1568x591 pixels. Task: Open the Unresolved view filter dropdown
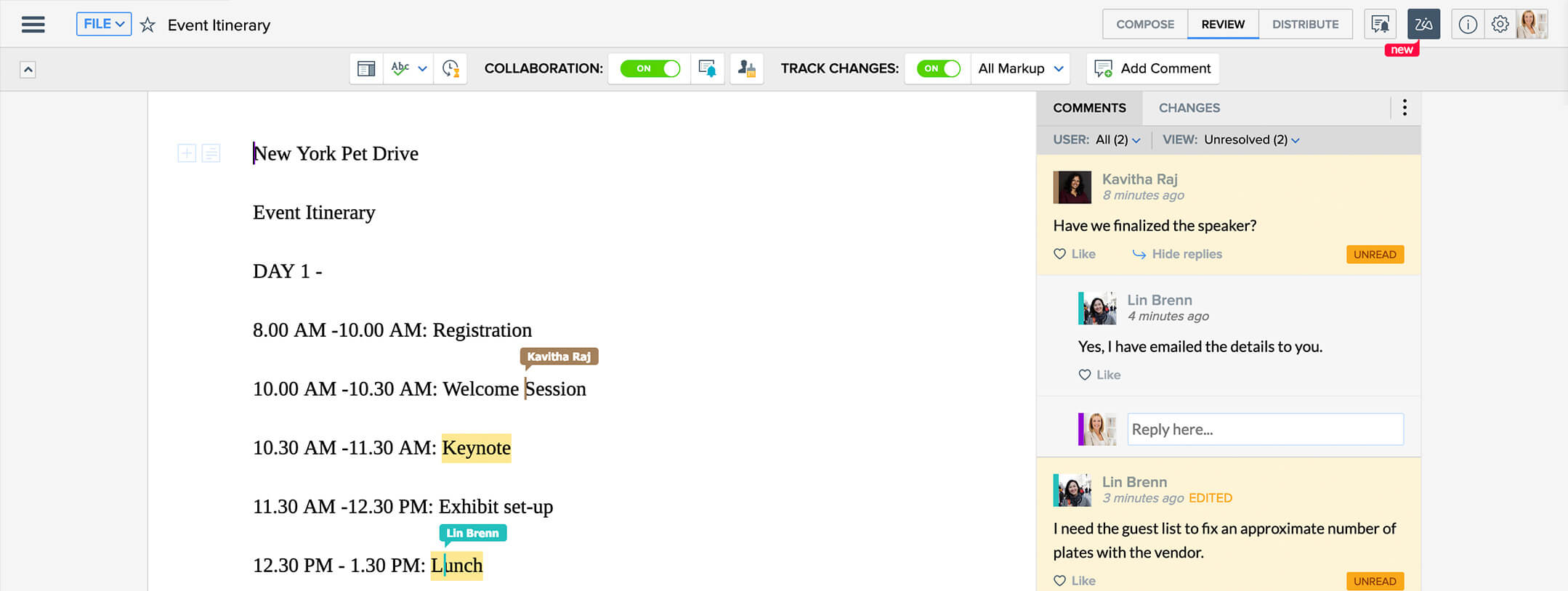tap(1251, 140)
